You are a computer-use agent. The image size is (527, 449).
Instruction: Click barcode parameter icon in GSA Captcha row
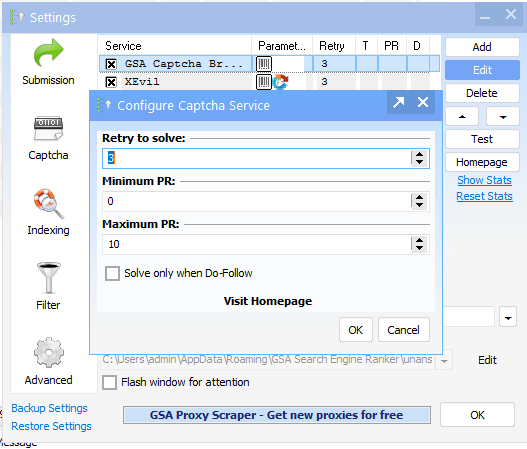point(264,64)
